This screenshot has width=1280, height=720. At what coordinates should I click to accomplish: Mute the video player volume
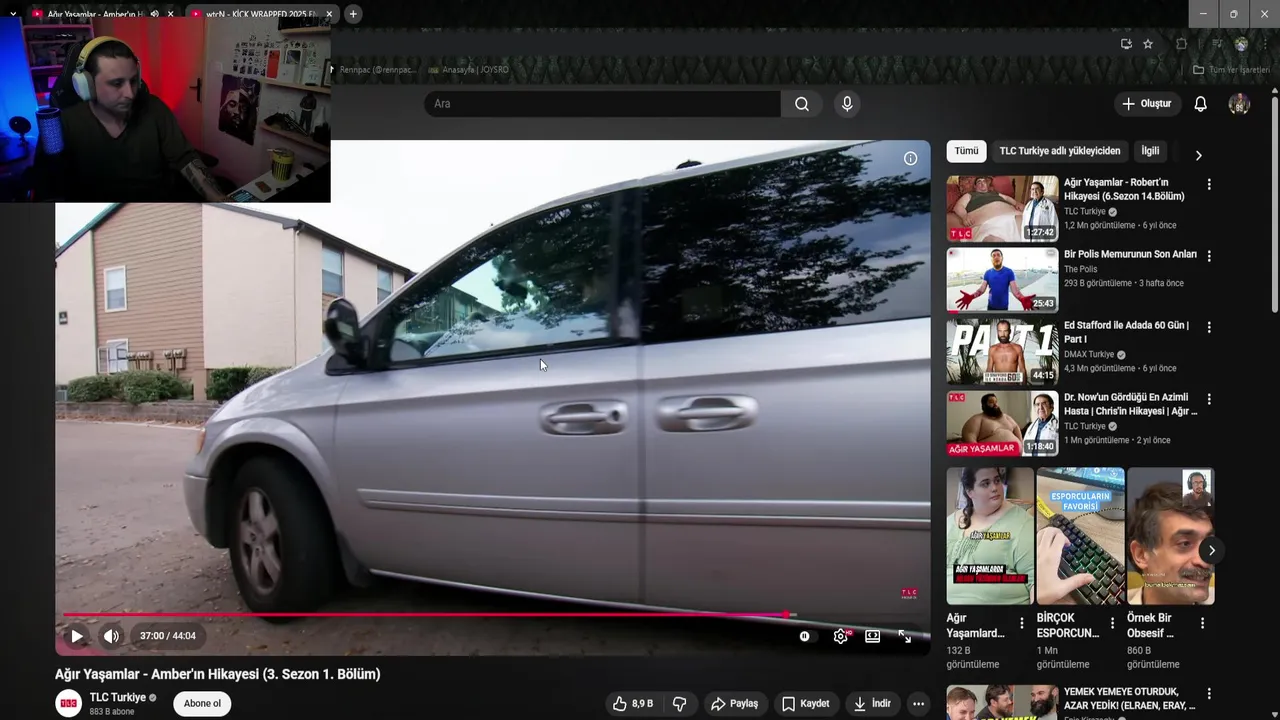point(111,636)
